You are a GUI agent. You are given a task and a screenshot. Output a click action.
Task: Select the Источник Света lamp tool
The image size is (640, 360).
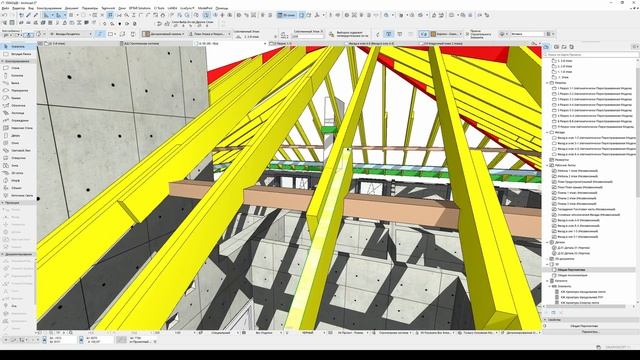click(x=18, y=196)
